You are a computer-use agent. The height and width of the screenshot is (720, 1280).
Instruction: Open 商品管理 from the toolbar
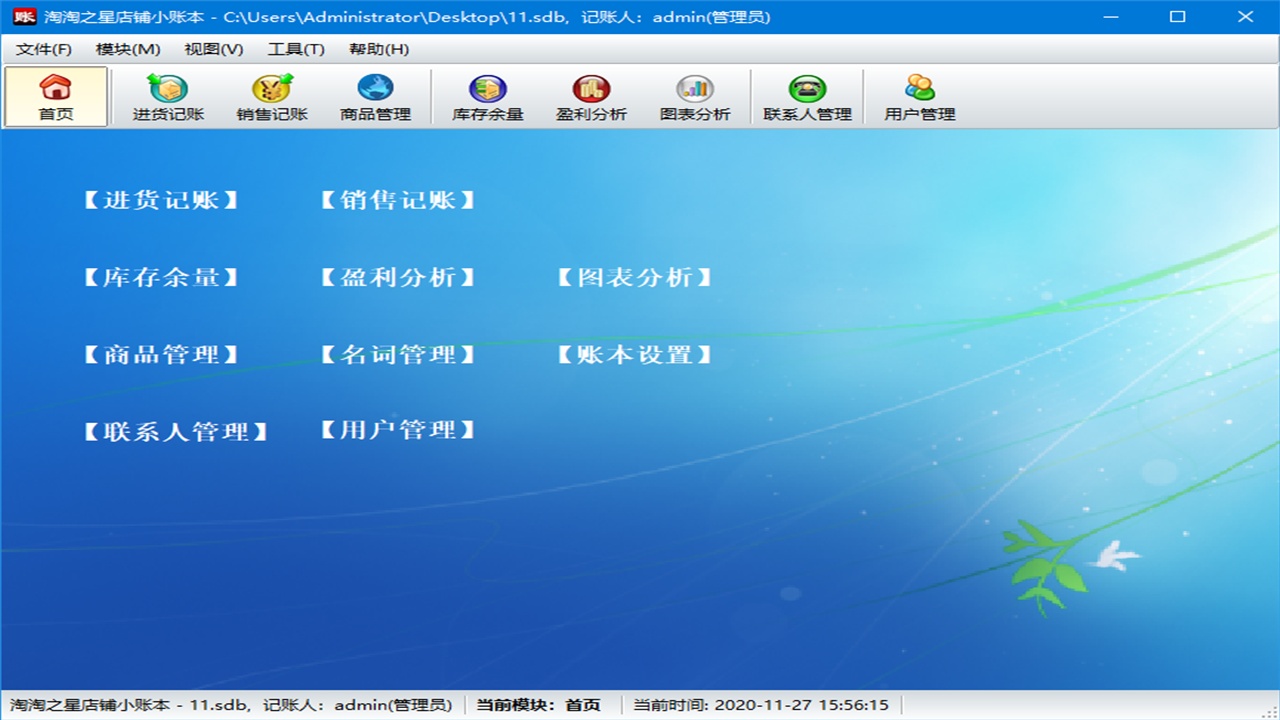click(376, 96)
